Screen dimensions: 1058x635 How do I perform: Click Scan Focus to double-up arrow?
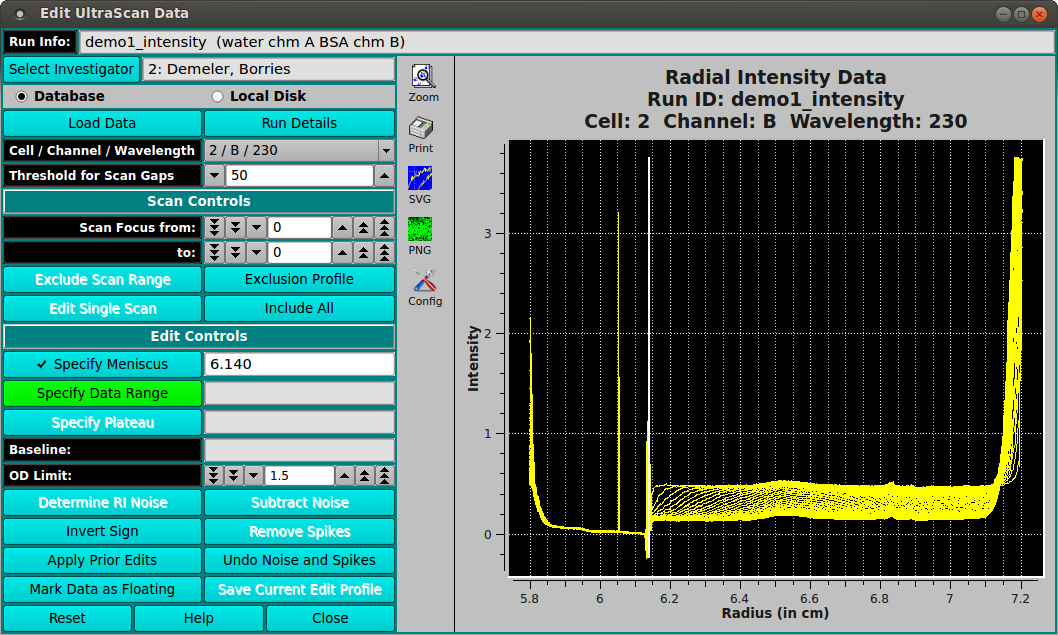(x=363, y=252)
